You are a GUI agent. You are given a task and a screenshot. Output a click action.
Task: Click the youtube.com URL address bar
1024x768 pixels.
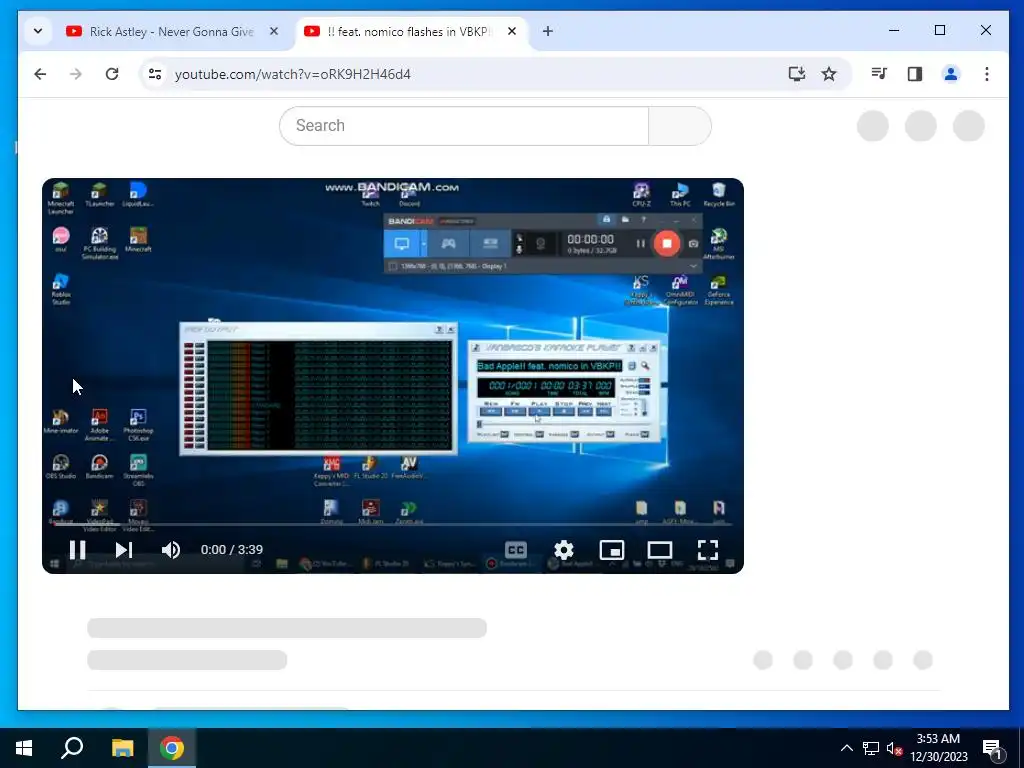293,74
